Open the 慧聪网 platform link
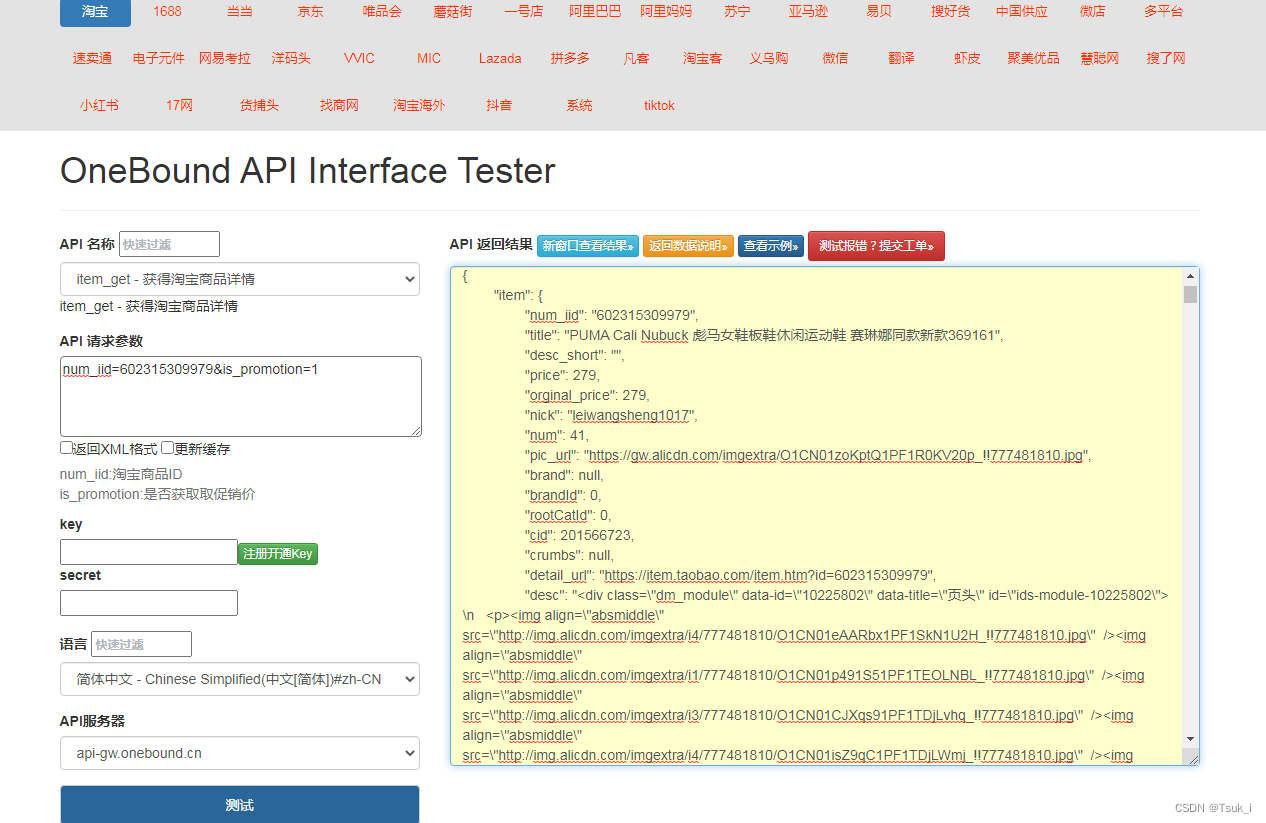 pos(1100,58)
